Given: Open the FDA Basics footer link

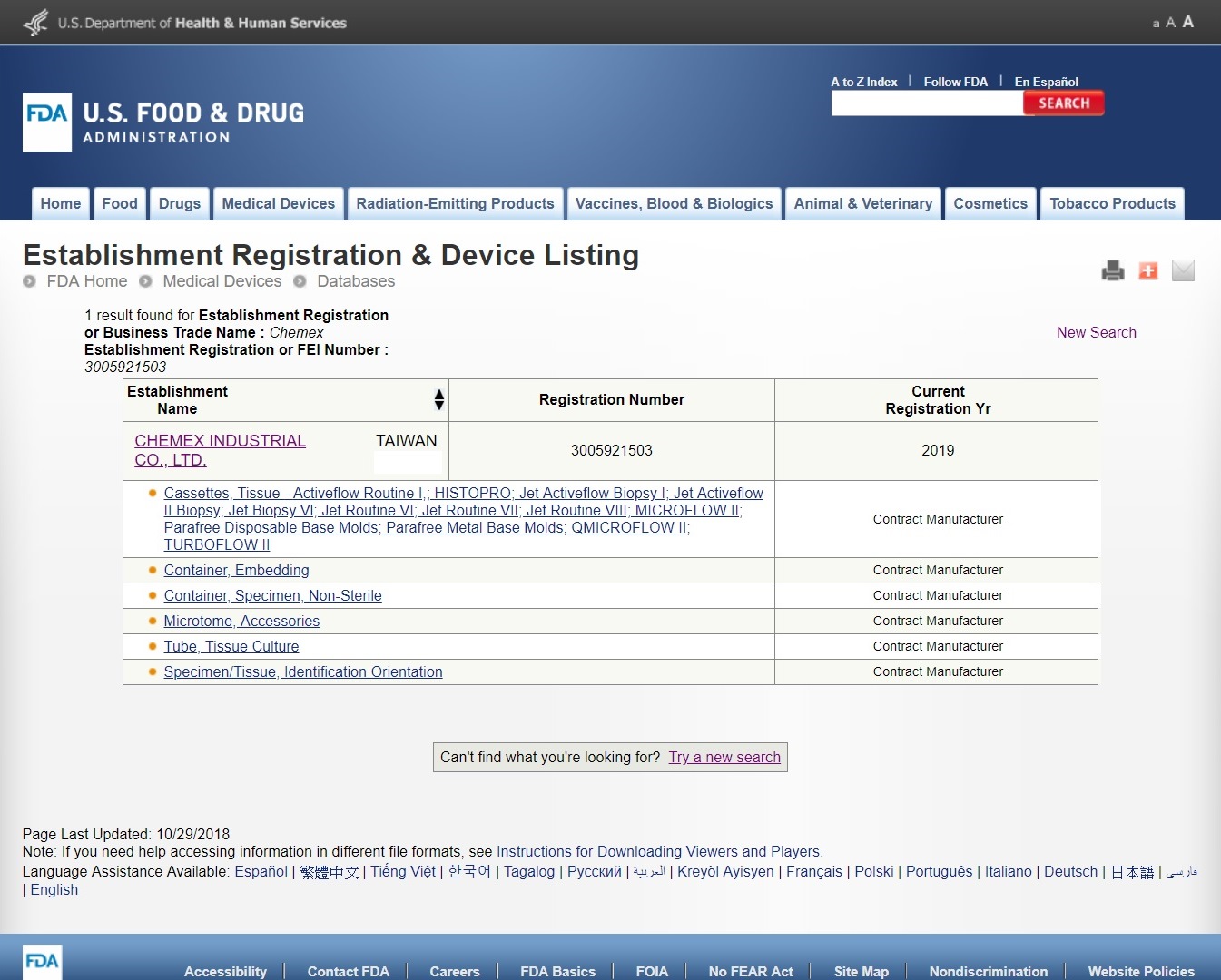Looking at the screenshot, I should 558,972.
